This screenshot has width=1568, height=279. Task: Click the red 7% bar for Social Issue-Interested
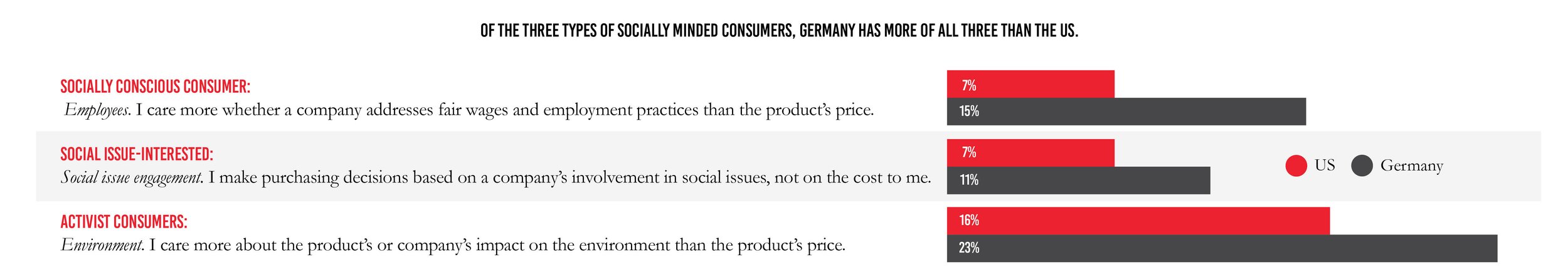coord(1041,152)
